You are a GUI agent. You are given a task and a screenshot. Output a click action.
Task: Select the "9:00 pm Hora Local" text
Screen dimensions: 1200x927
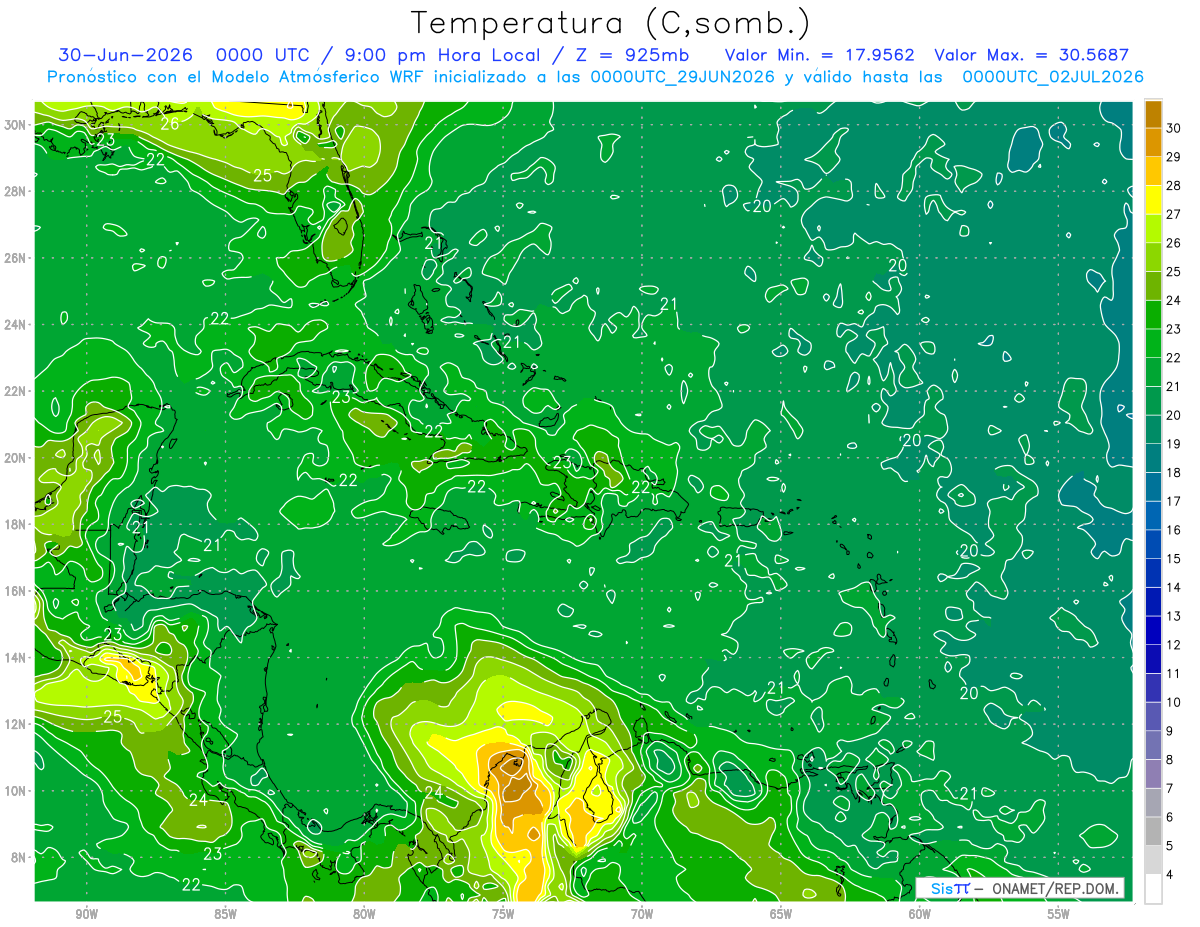pos(445,55)
